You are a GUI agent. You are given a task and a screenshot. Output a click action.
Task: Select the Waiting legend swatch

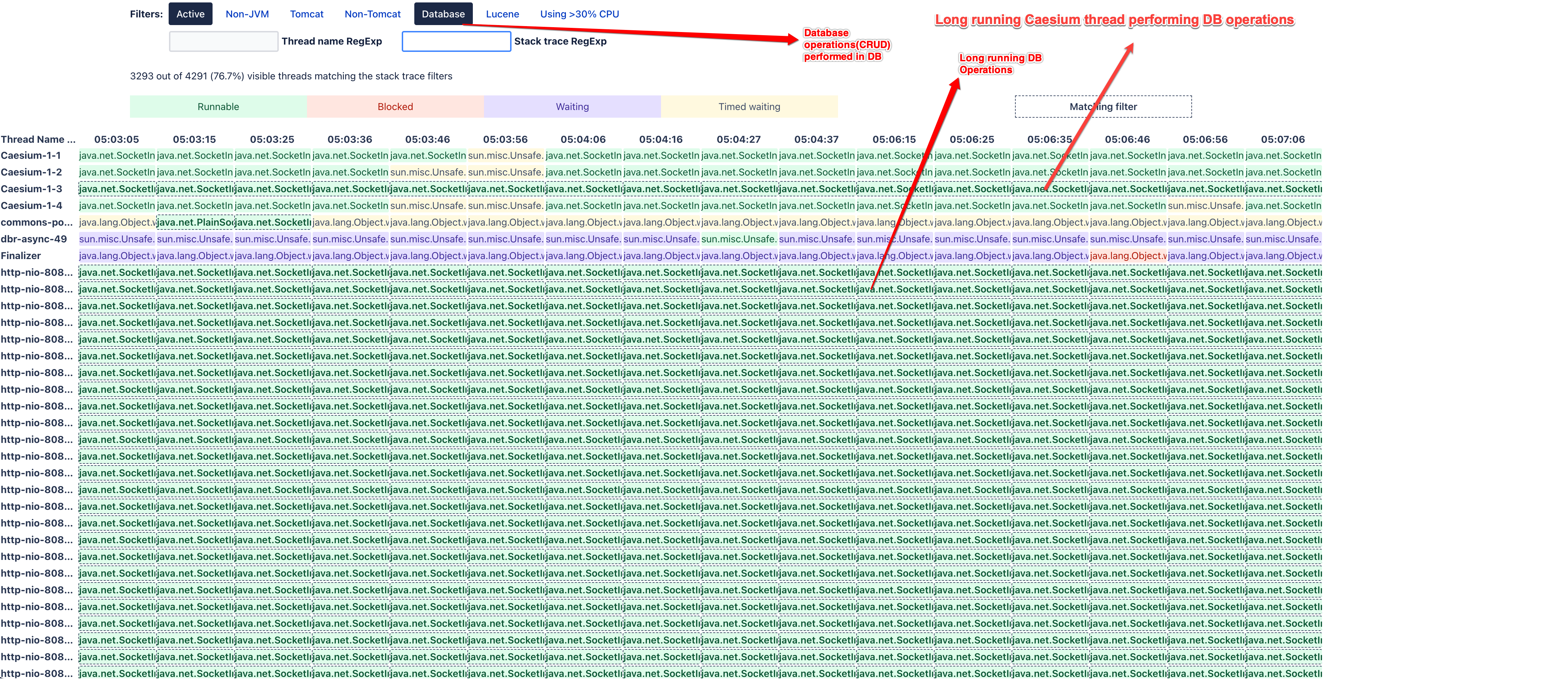point(572,107)
